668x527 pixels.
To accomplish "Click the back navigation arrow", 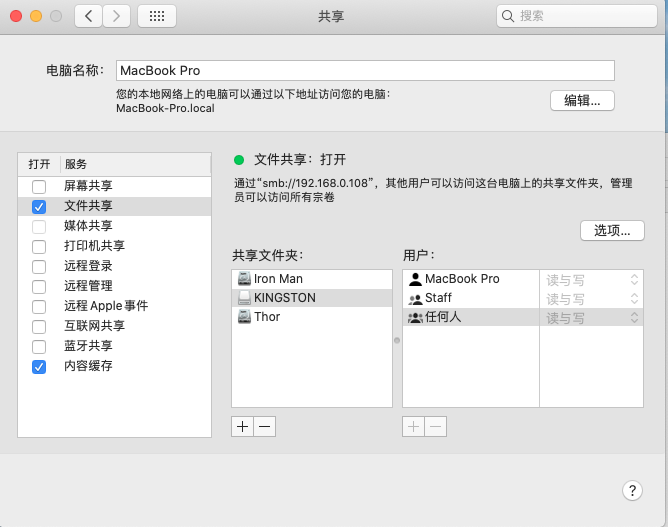I will tap(88, 15).
